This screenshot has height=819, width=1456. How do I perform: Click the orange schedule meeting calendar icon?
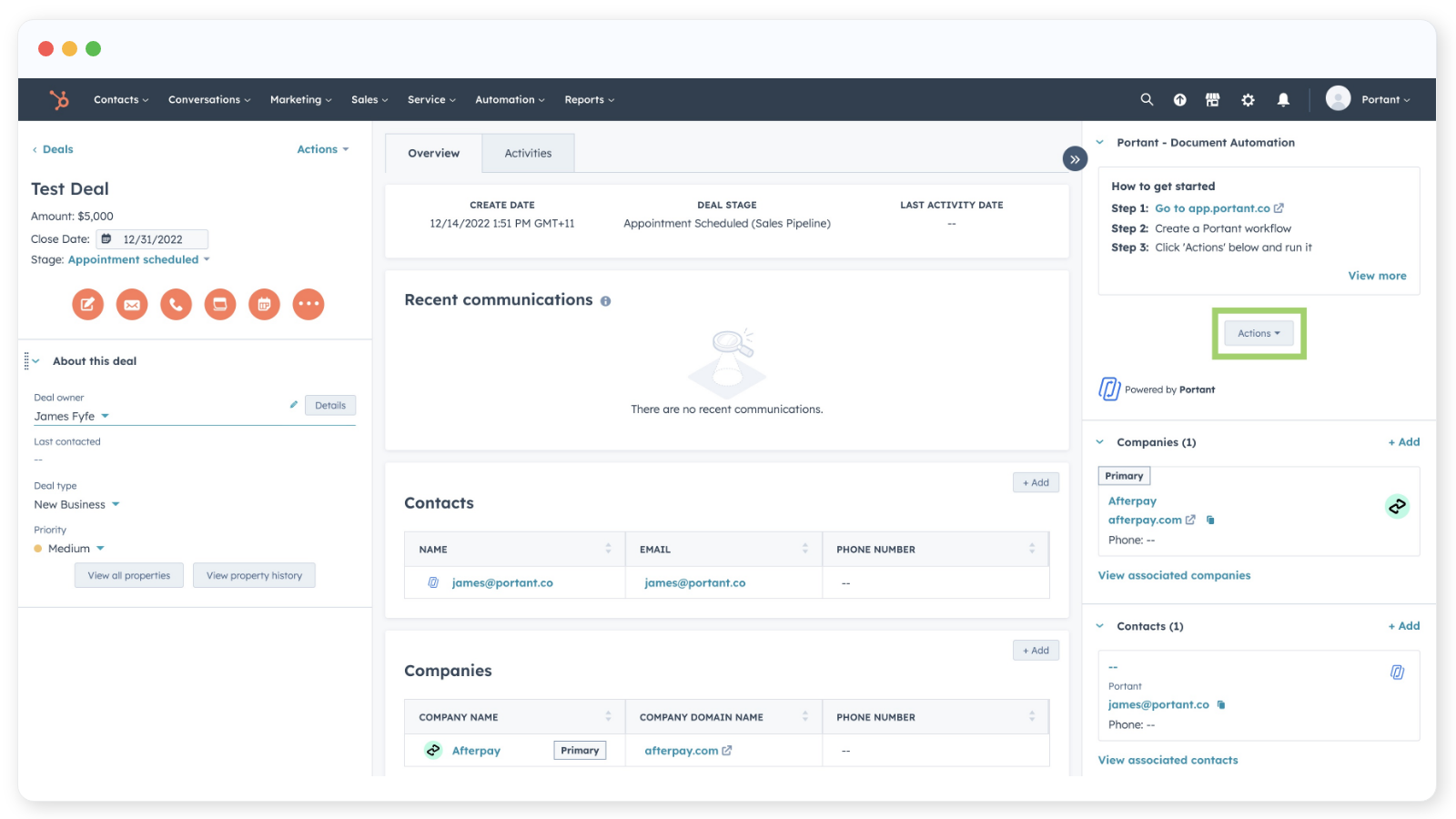click(x=264, y=304)
